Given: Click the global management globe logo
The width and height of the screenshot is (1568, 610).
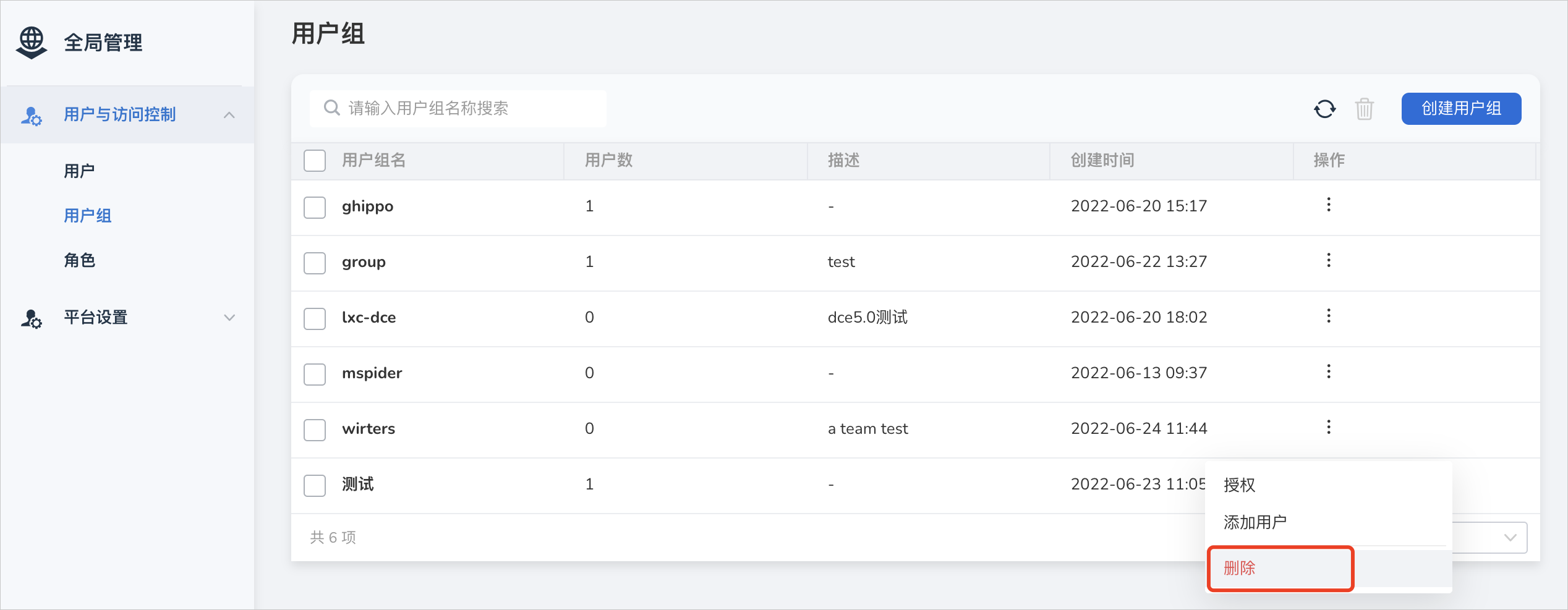Looking at the screenshot, I should click(x=32, y=43).
